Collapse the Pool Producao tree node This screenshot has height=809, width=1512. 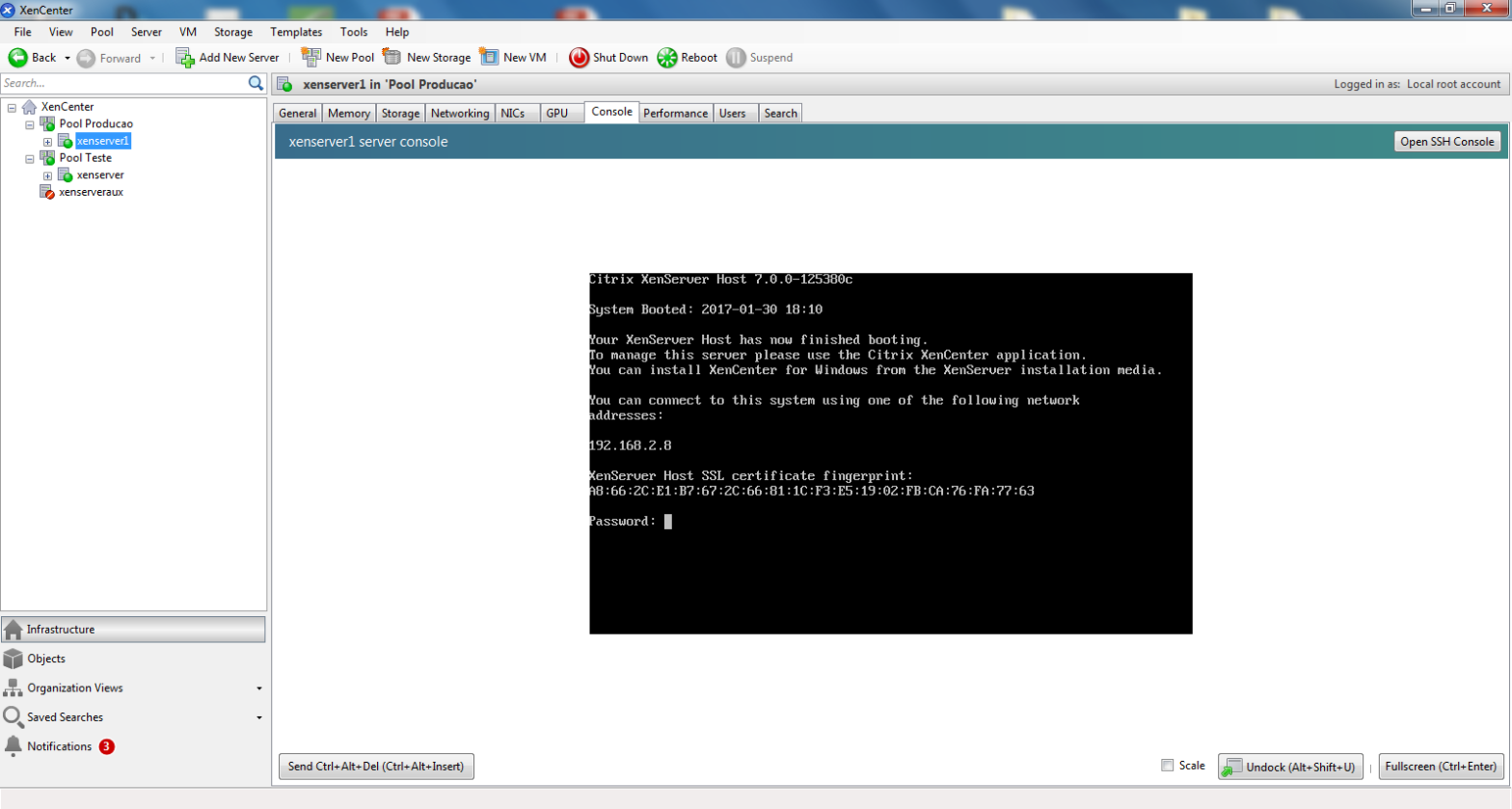point(29,124)
